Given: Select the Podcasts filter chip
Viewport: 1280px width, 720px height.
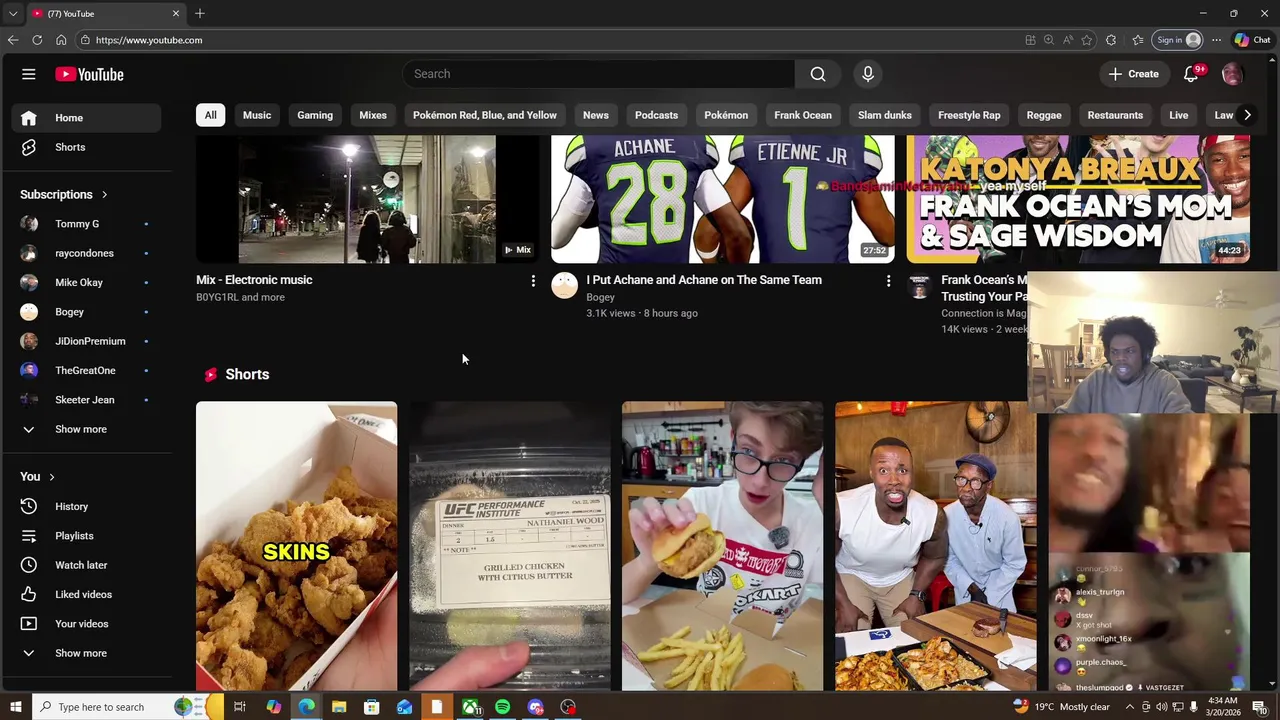Looking at the screenshot, I should click(656, 115).
